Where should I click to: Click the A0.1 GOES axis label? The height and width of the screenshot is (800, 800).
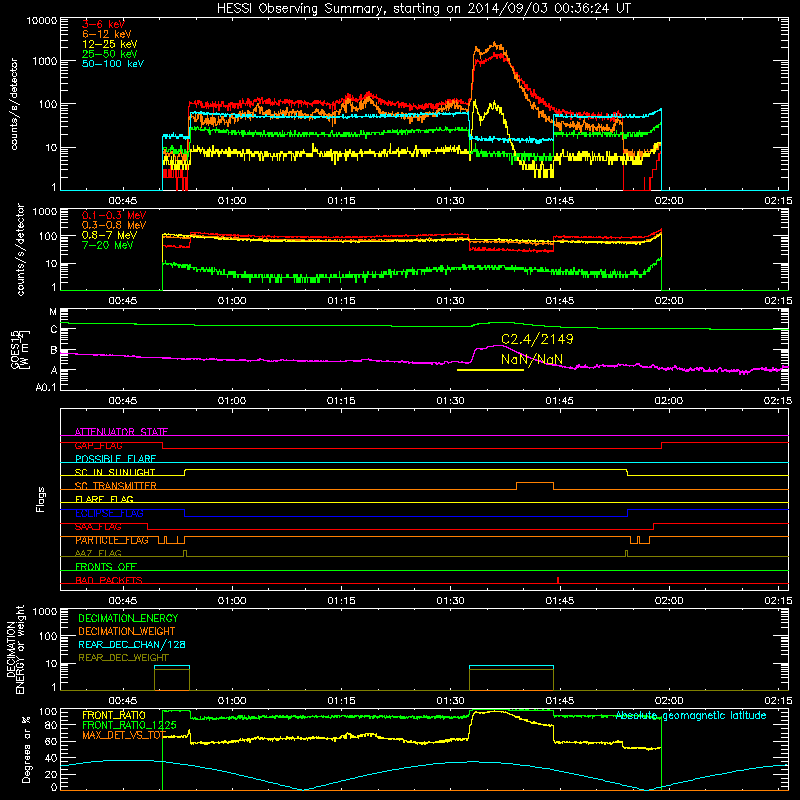click(46, 387)
